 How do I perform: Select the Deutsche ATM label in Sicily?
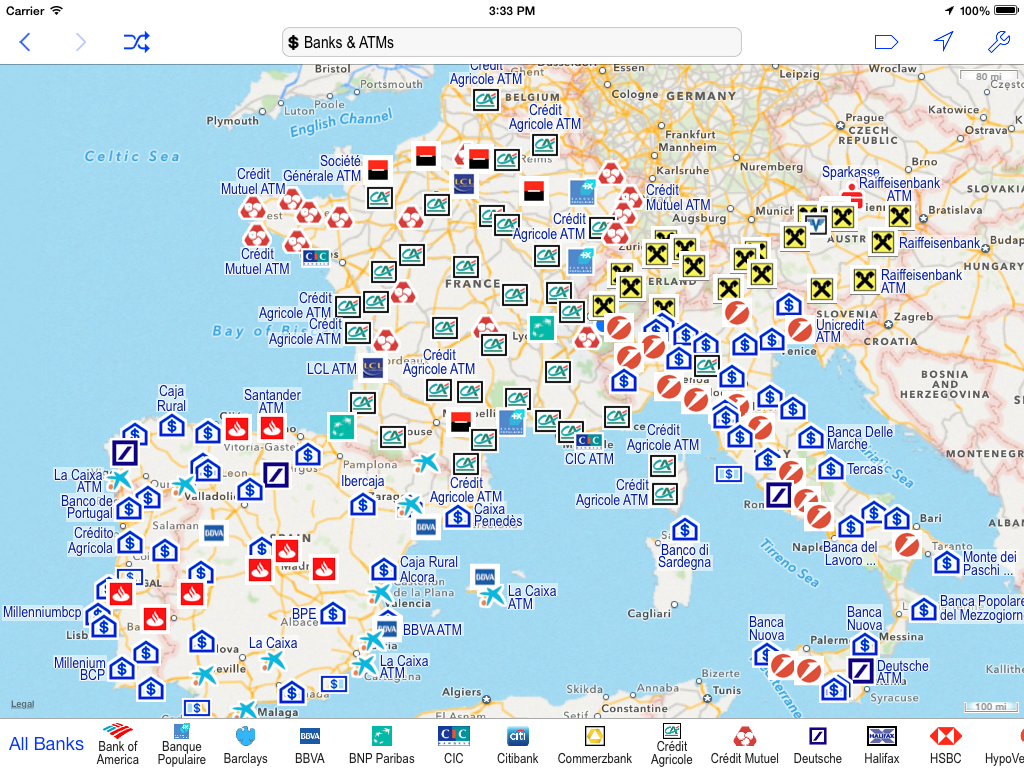click(902, 673)
